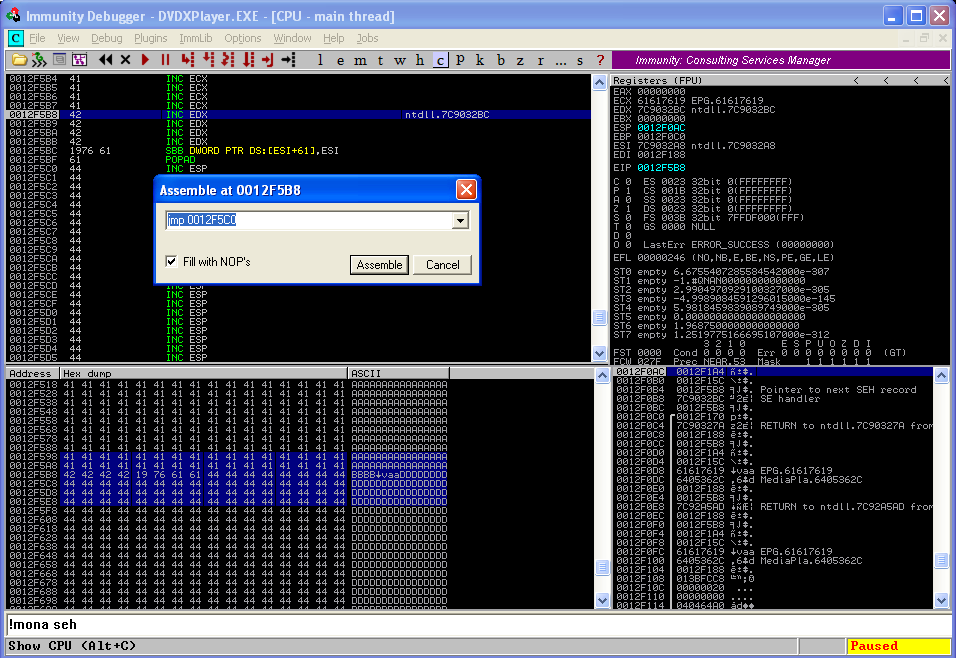Click the red Run program play icon
This screenshot has width=956, height=658.
coord(145,60)
